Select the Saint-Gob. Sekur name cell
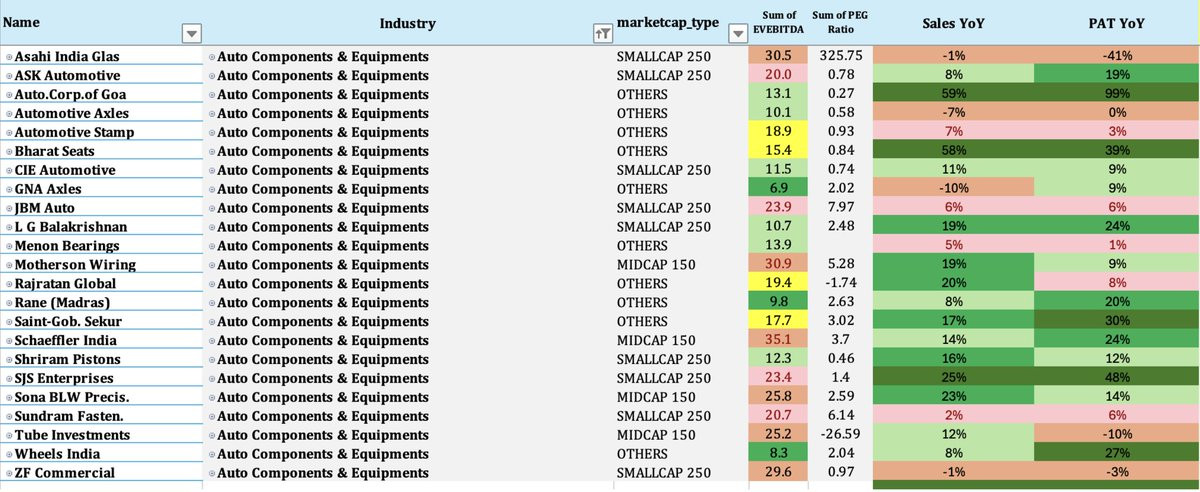 pyautogui.click(x=102, y=322)
